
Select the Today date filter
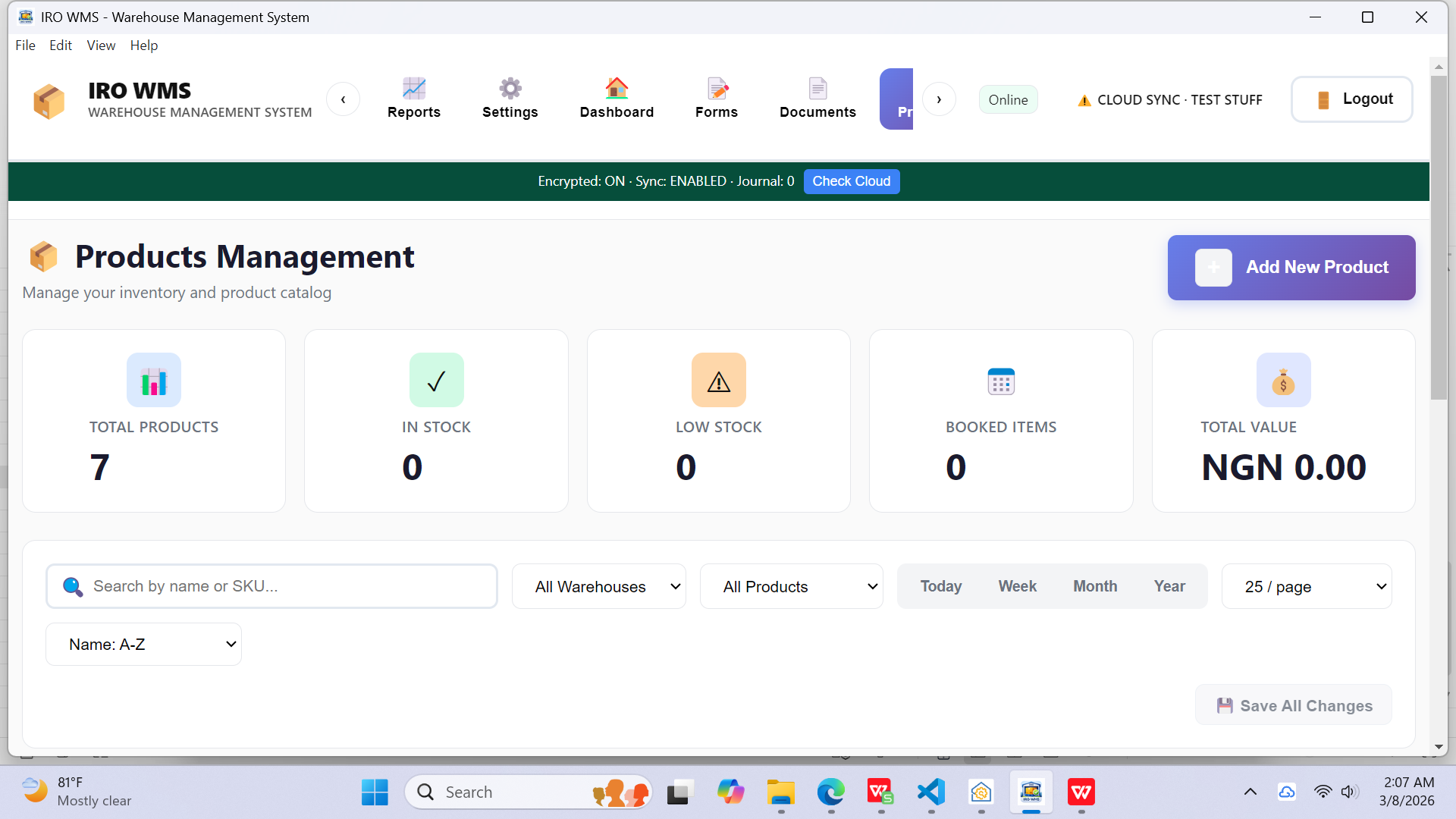pos(940,586)
